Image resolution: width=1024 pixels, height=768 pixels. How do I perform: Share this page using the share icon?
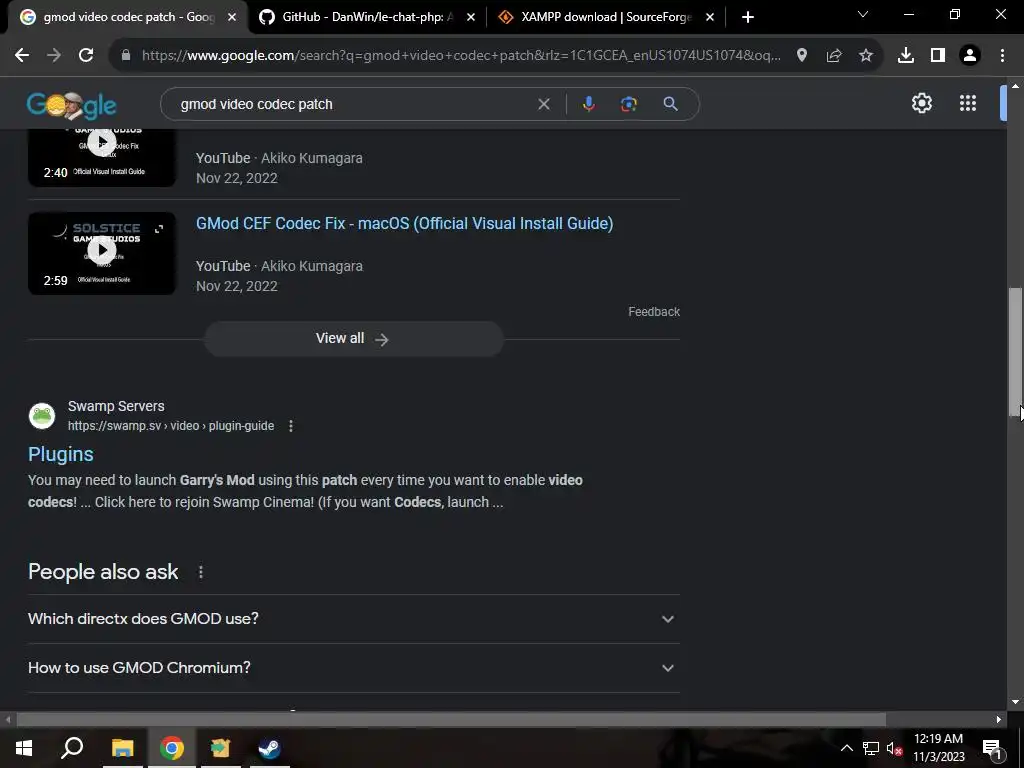click(834, 56)
